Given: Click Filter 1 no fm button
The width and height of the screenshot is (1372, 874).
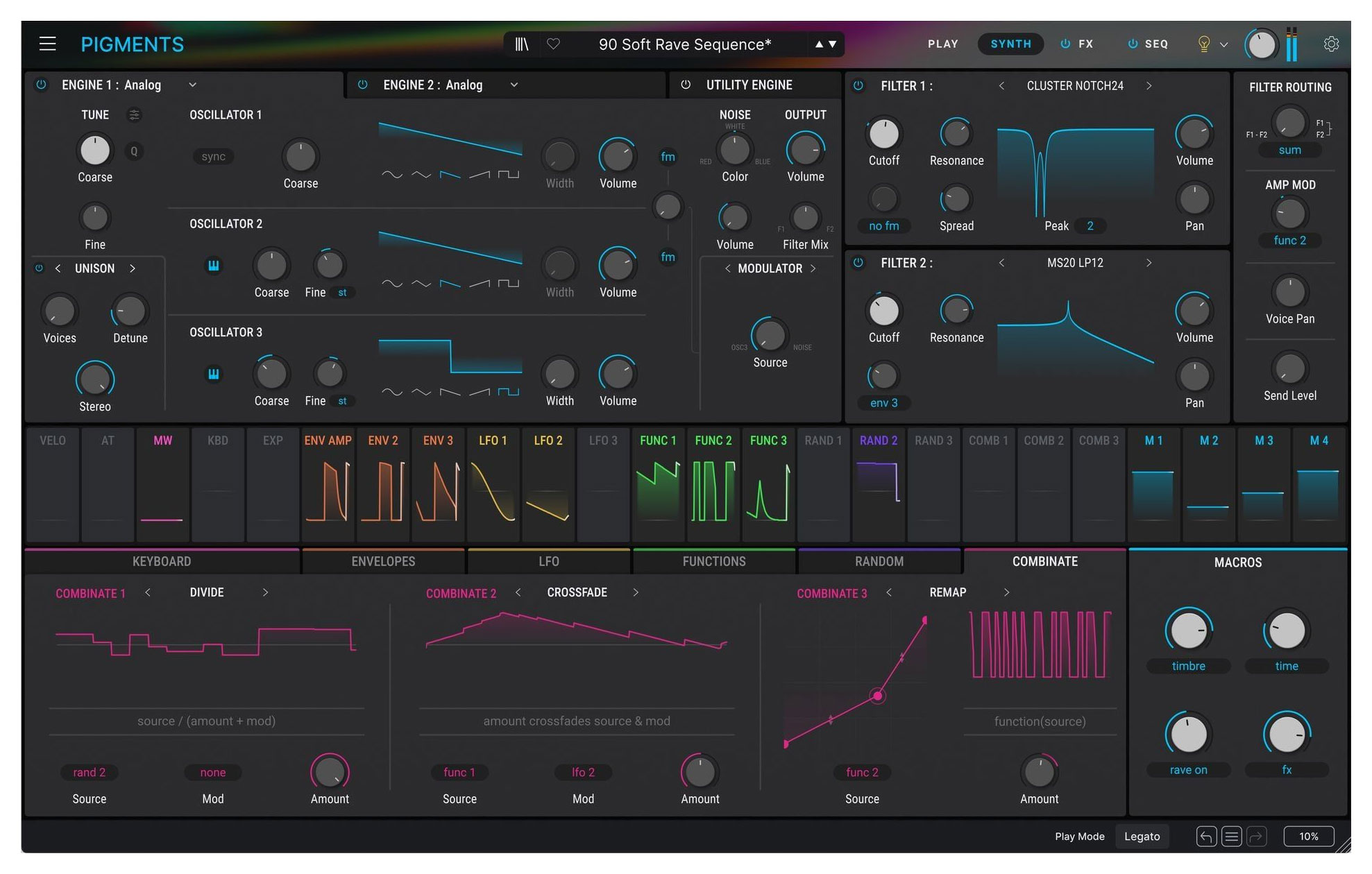Looking at the screenshot, I should click(x=883, y=226).
